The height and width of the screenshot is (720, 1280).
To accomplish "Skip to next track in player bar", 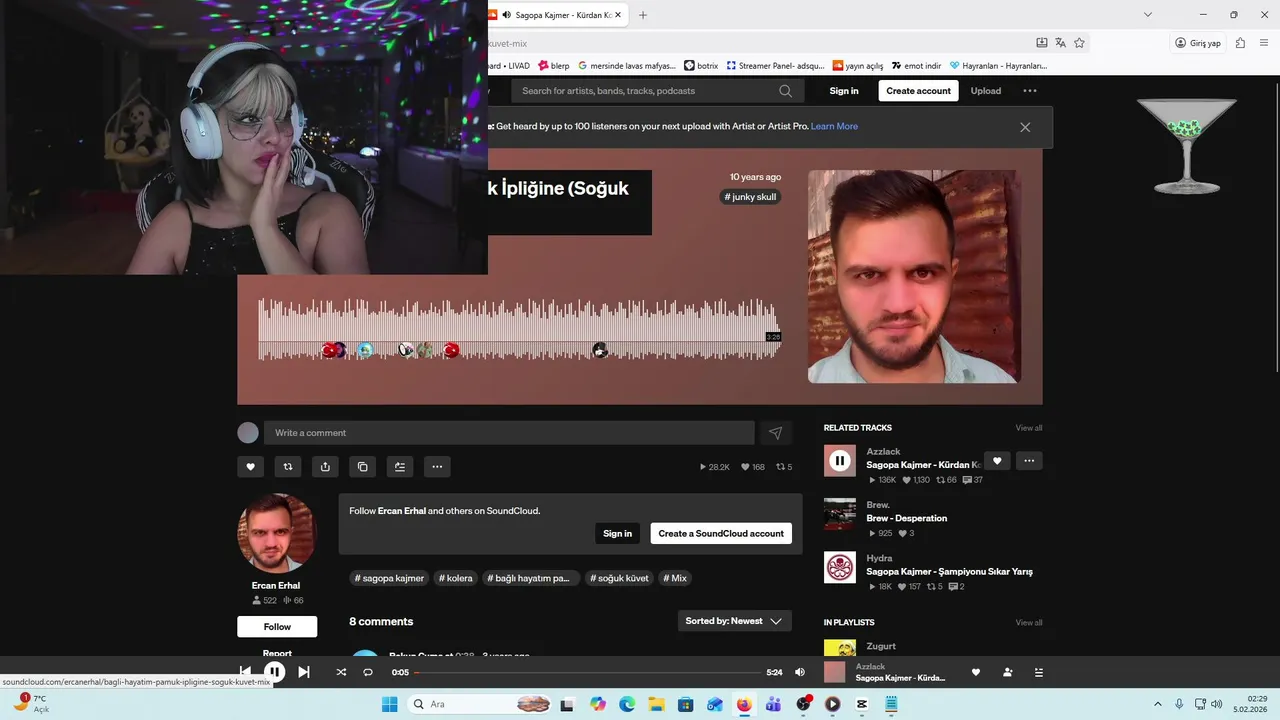I will tap(304, 672).
